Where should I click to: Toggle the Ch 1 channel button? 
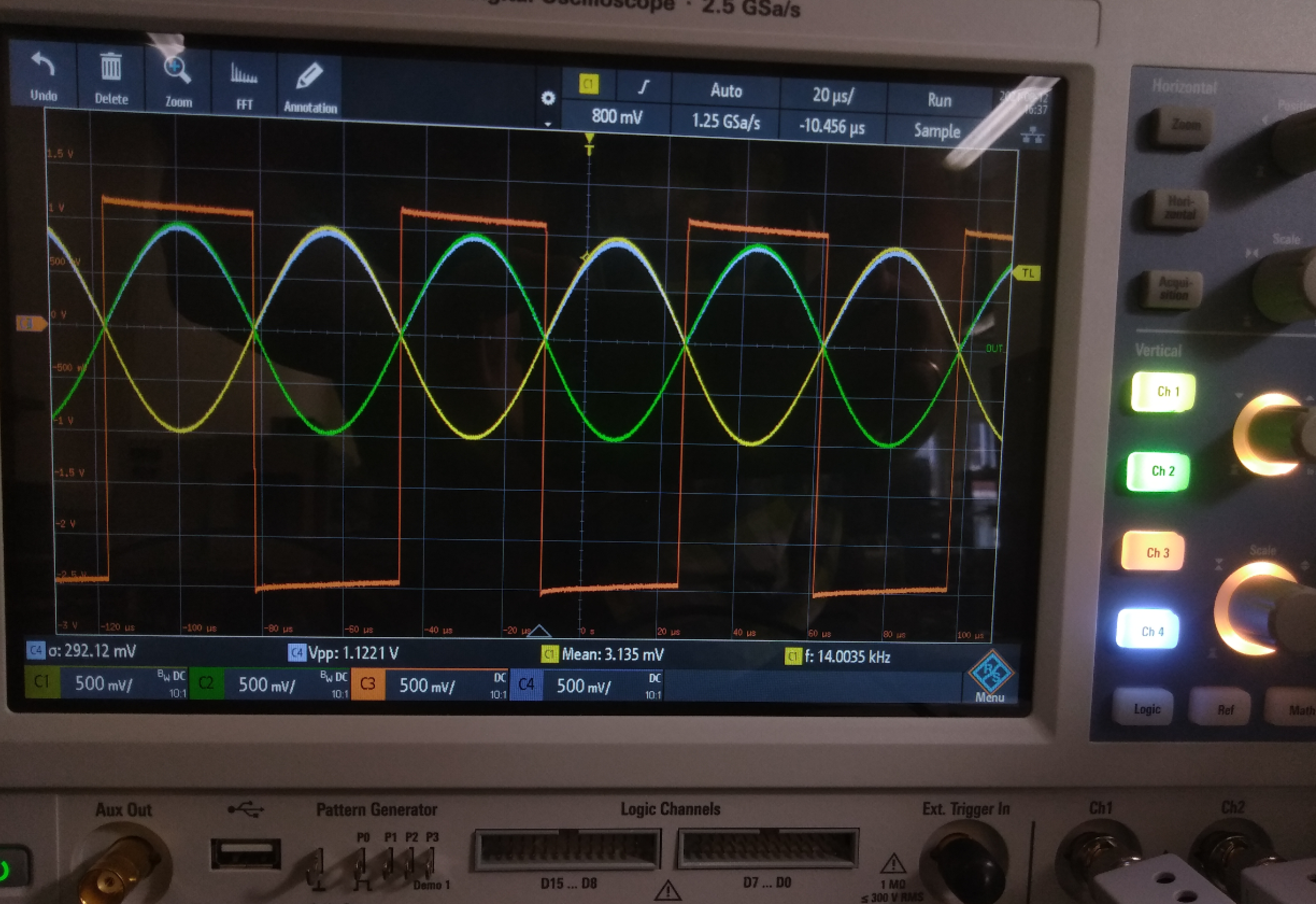point(1163,392)
